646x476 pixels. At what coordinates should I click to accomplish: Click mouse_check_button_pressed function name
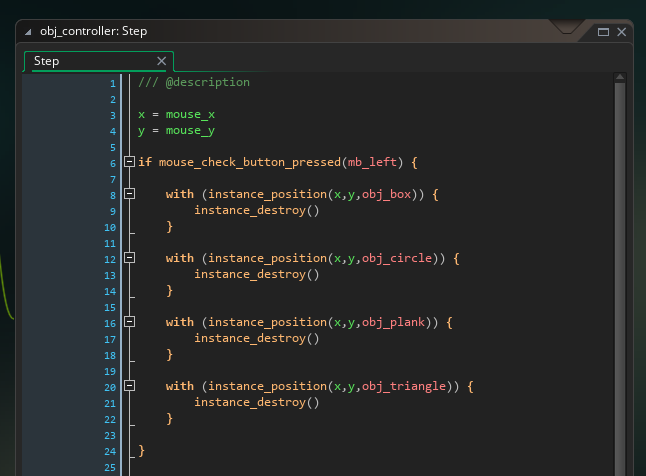click(x=250, y=162)
